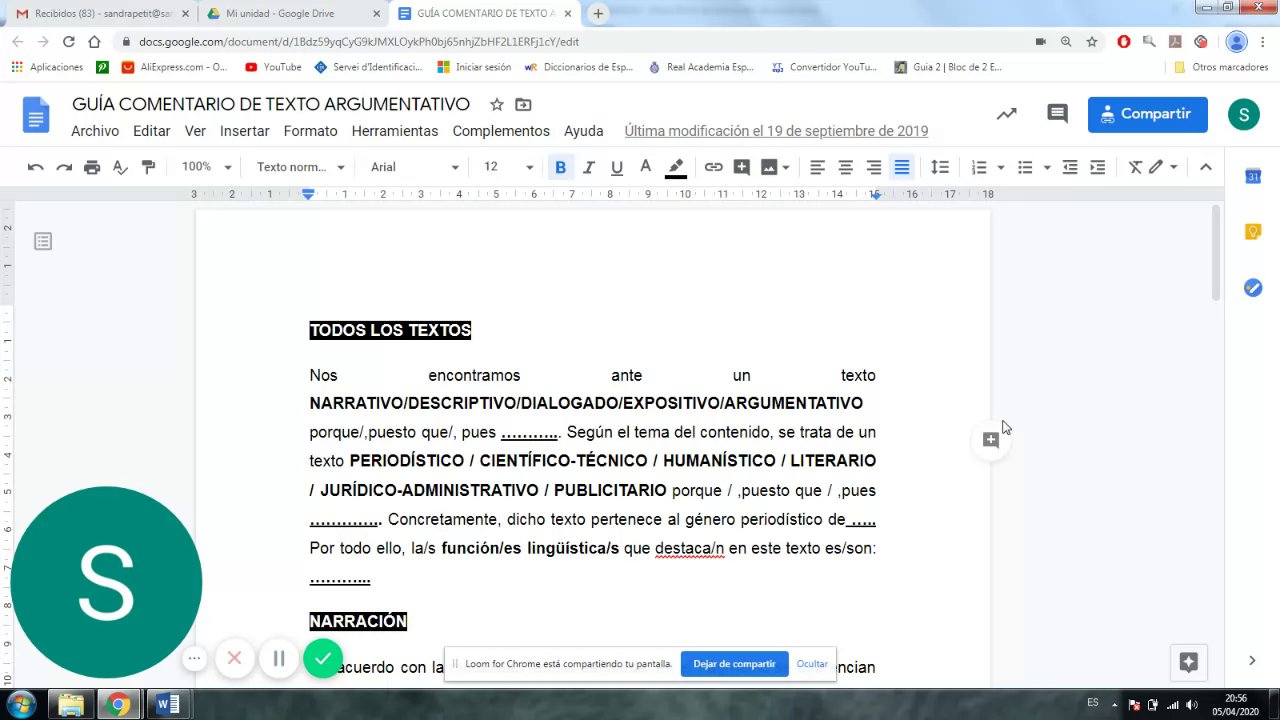
Task: Decrease the paragraph indent
Action: (x=1070, y=167)
